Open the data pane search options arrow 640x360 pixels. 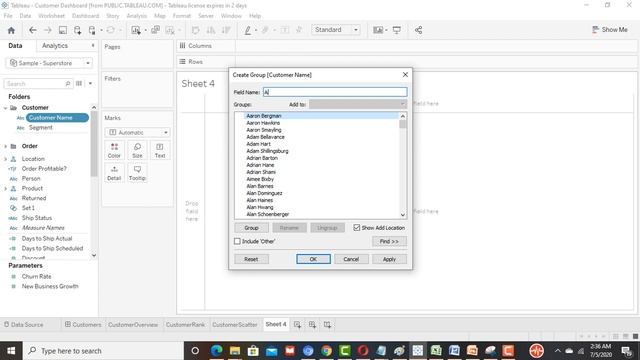[x=90, y=84]
